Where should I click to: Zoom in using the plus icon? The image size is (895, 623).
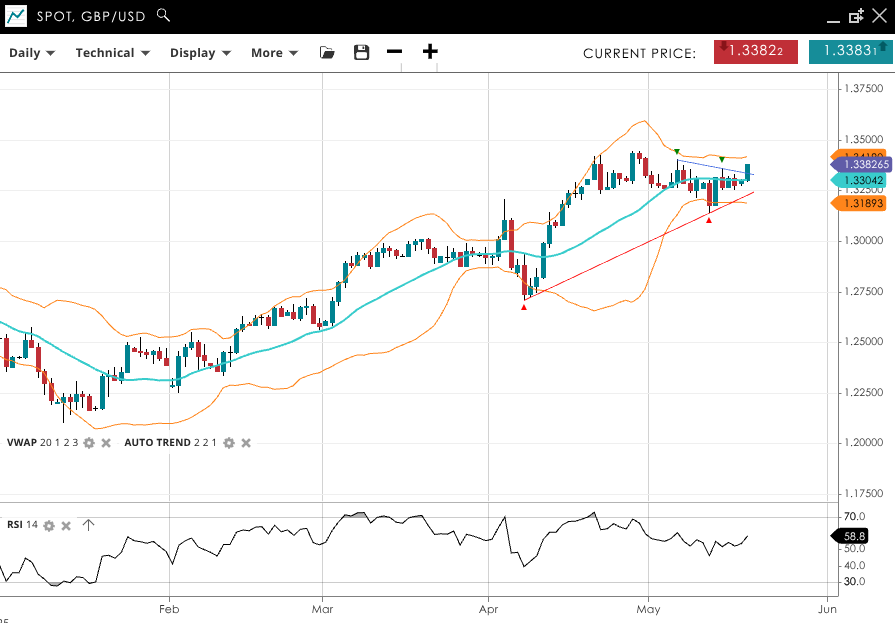[x=430, y=52]
